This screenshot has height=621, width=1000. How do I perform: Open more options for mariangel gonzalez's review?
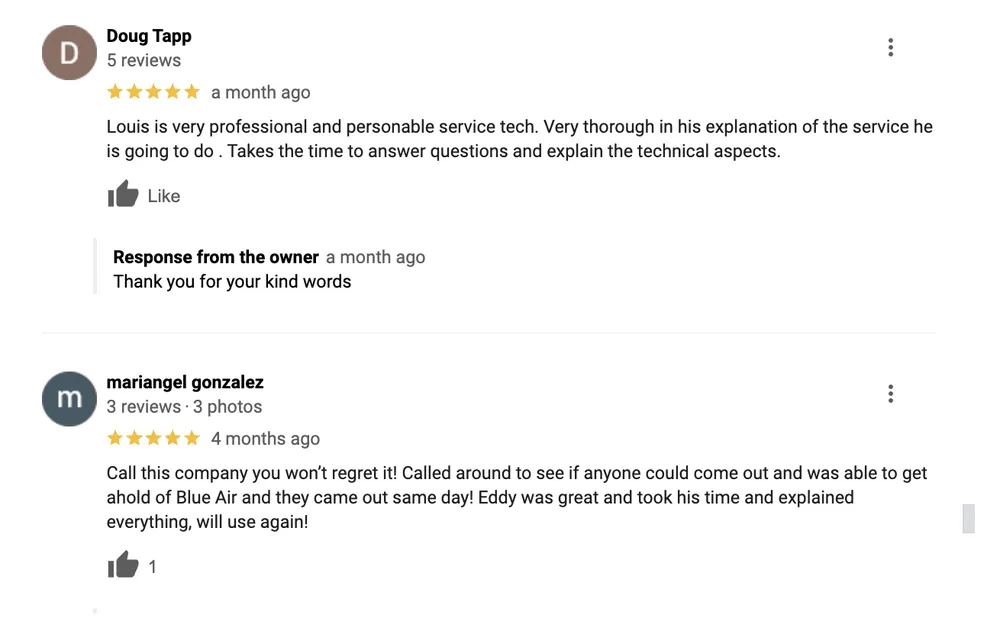click(890, 394)
